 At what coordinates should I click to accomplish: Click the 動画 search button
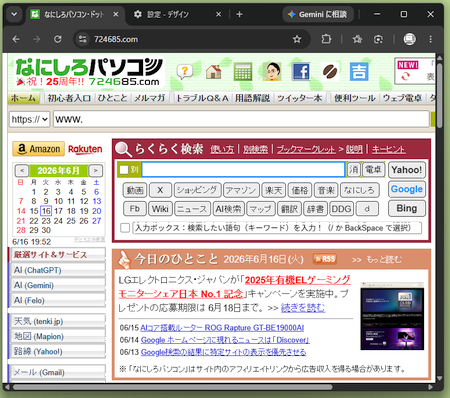click(x=135, y=190)
